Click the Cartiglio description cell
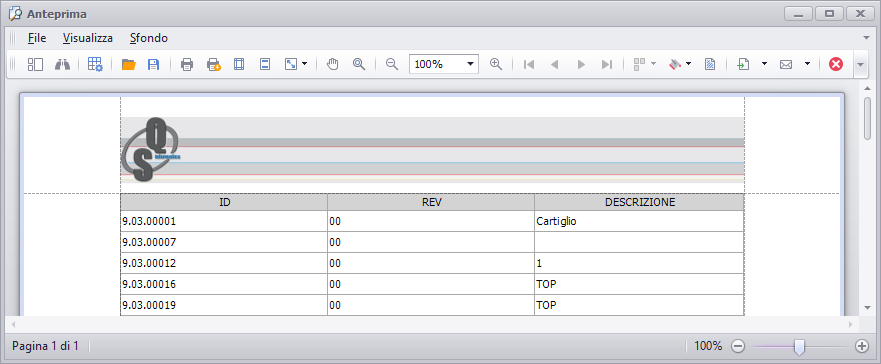881x364 pixels. tap(639, 221)
